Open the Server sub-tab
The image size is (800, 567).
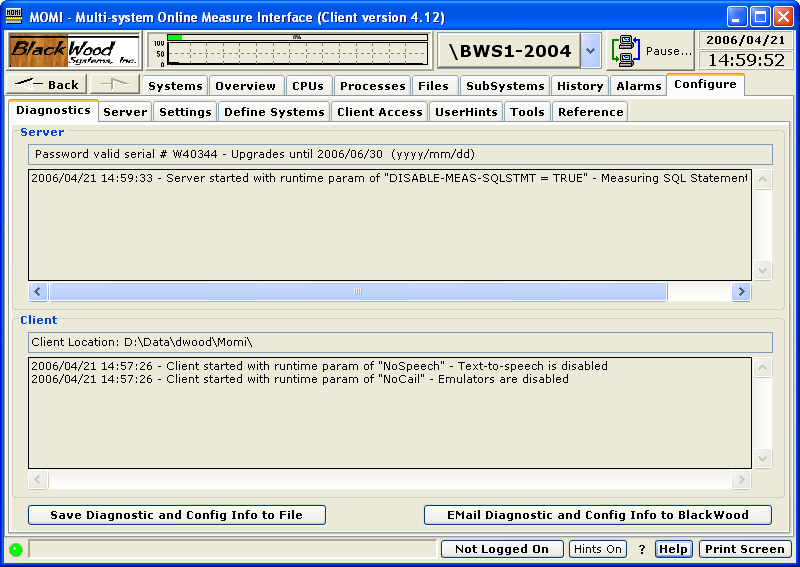[x=125, y=112]
